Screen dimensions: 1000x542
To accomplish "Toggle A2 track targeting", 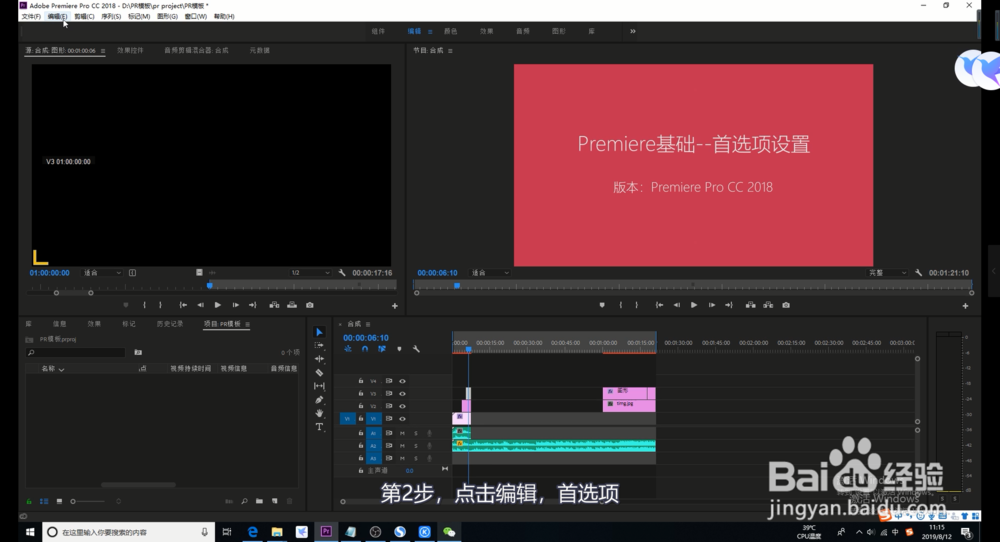I will (x=374, y=446).
